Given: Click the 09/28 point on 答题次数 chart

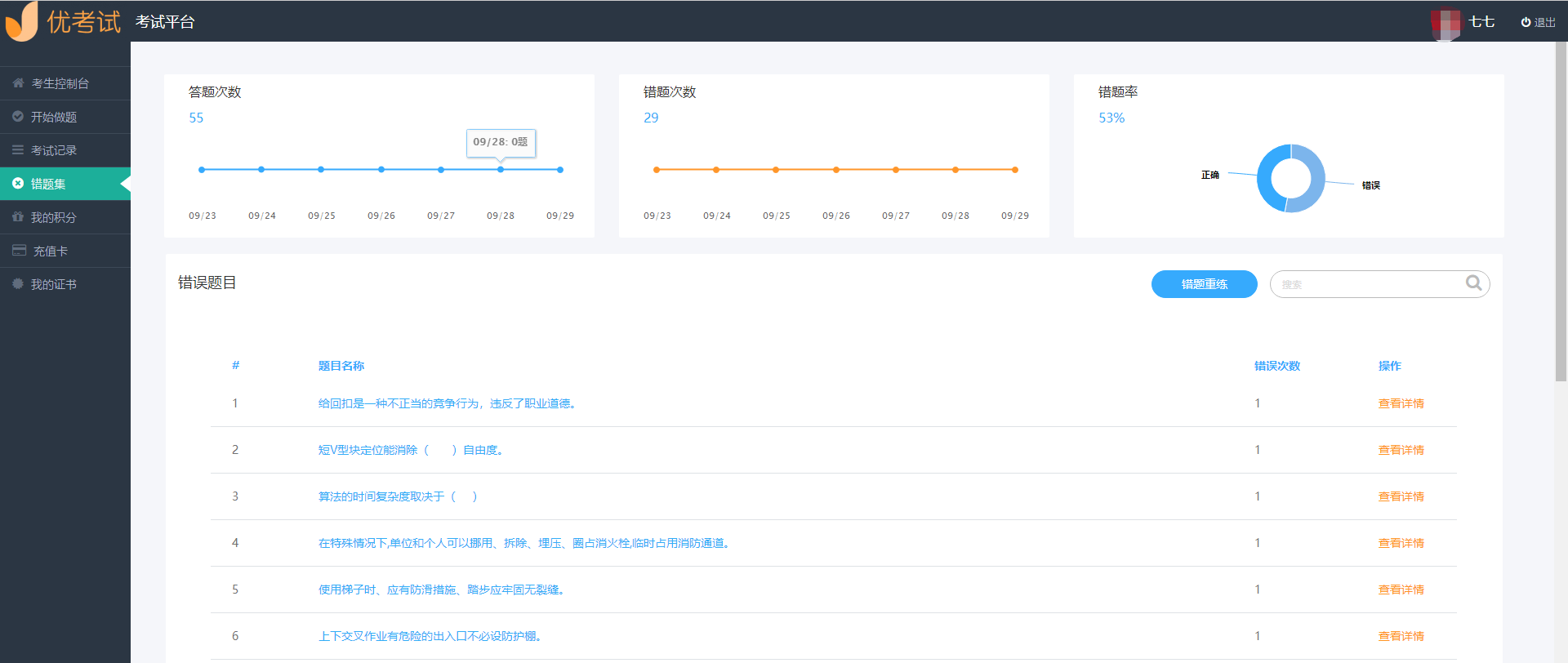Looking at the screenshot, I should (501, 170).
